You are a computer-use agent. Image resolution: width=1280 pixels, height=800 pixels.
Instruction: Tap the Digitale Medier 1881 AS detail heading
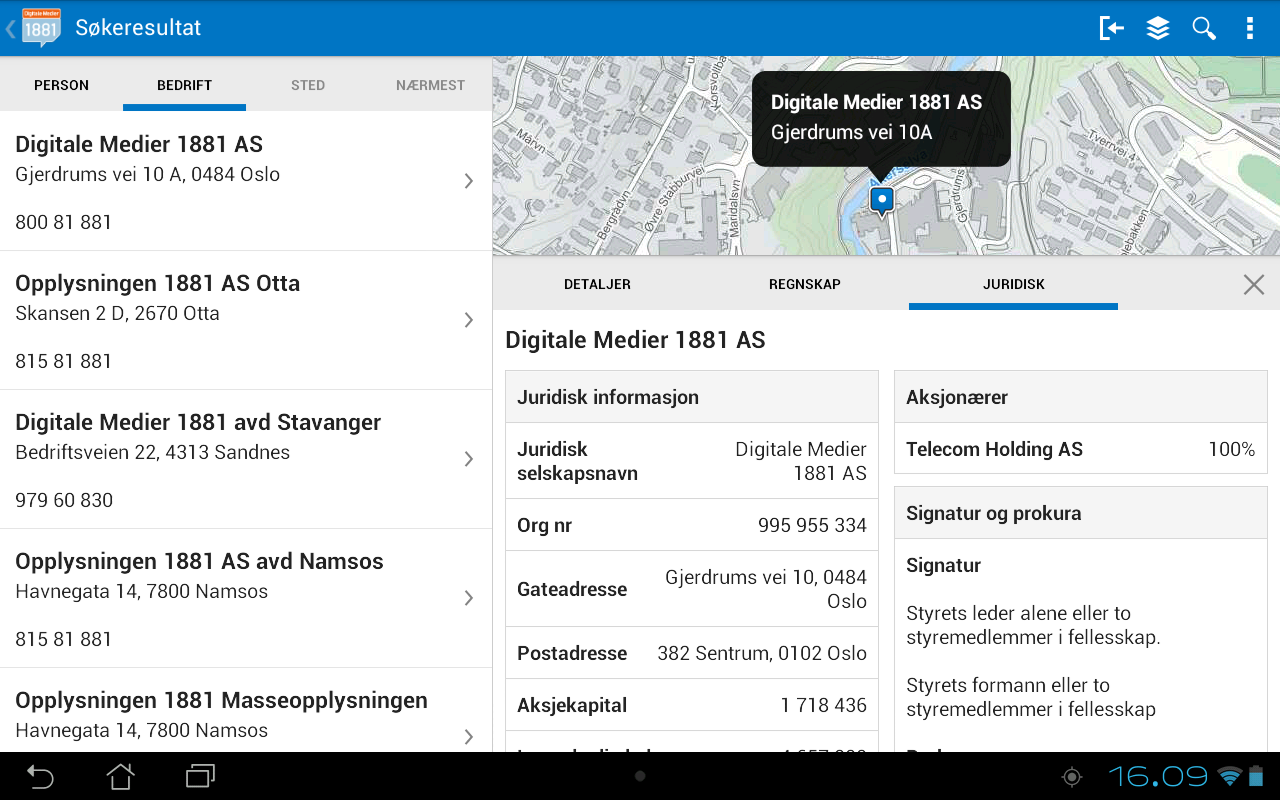click(636, 340)
